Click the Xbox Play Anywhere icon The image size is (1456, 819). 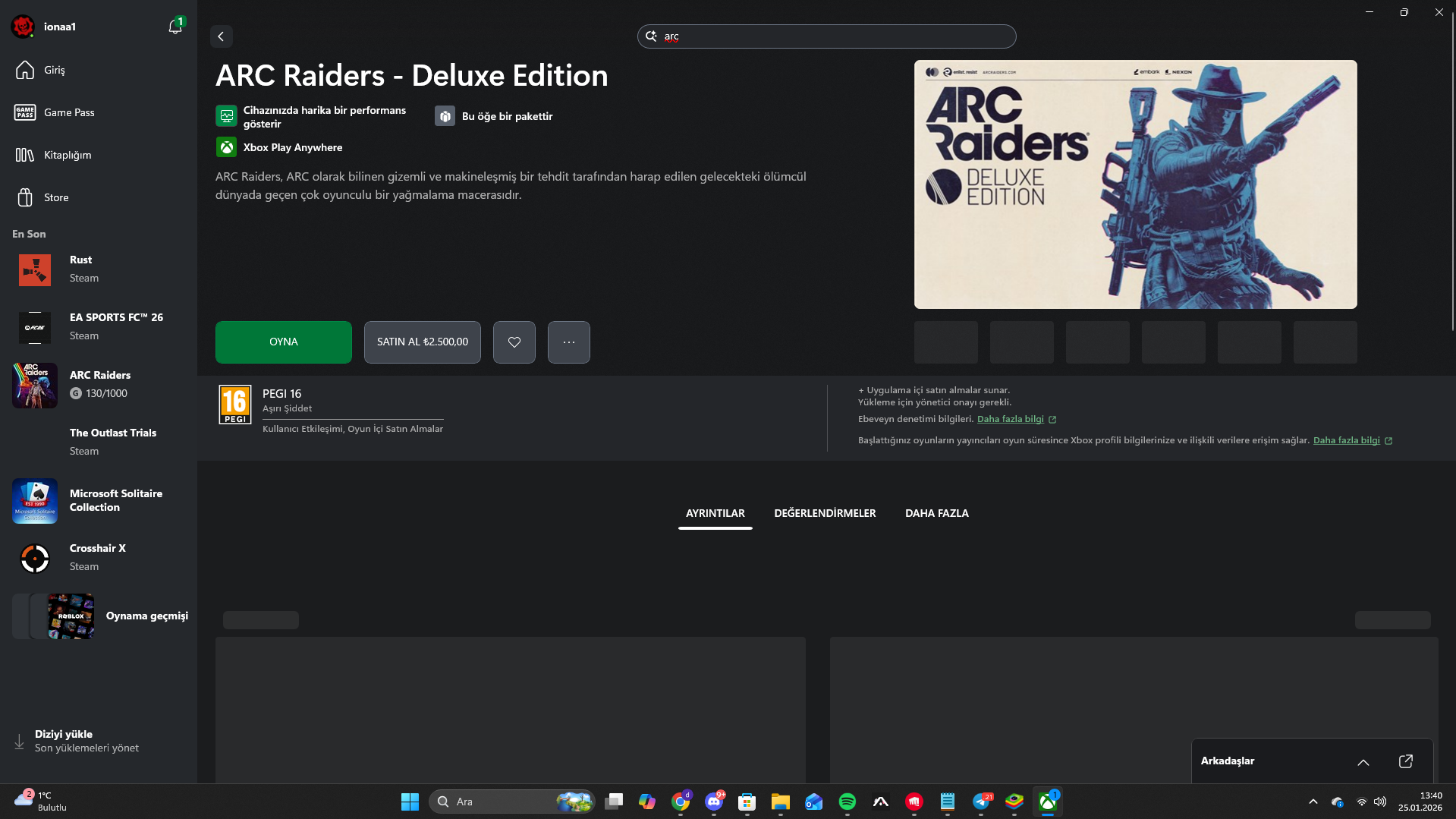pyautogui.click(x=226, y=147)
